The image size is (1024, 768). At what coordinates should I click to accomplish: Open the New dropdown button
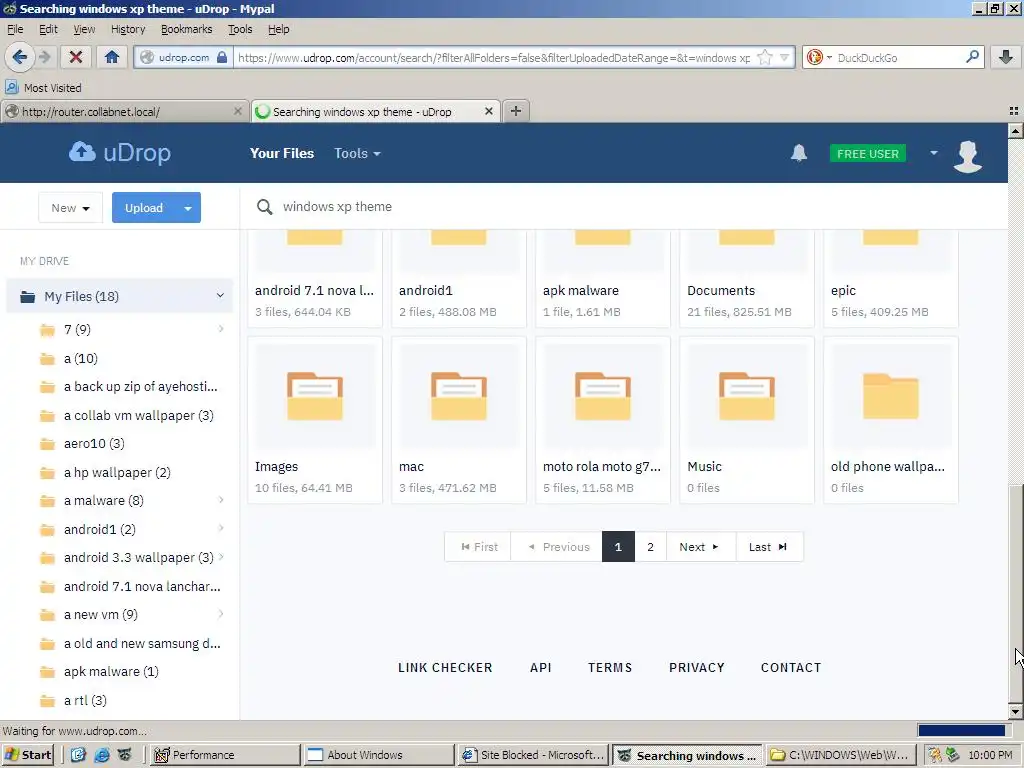click(71, 208)
